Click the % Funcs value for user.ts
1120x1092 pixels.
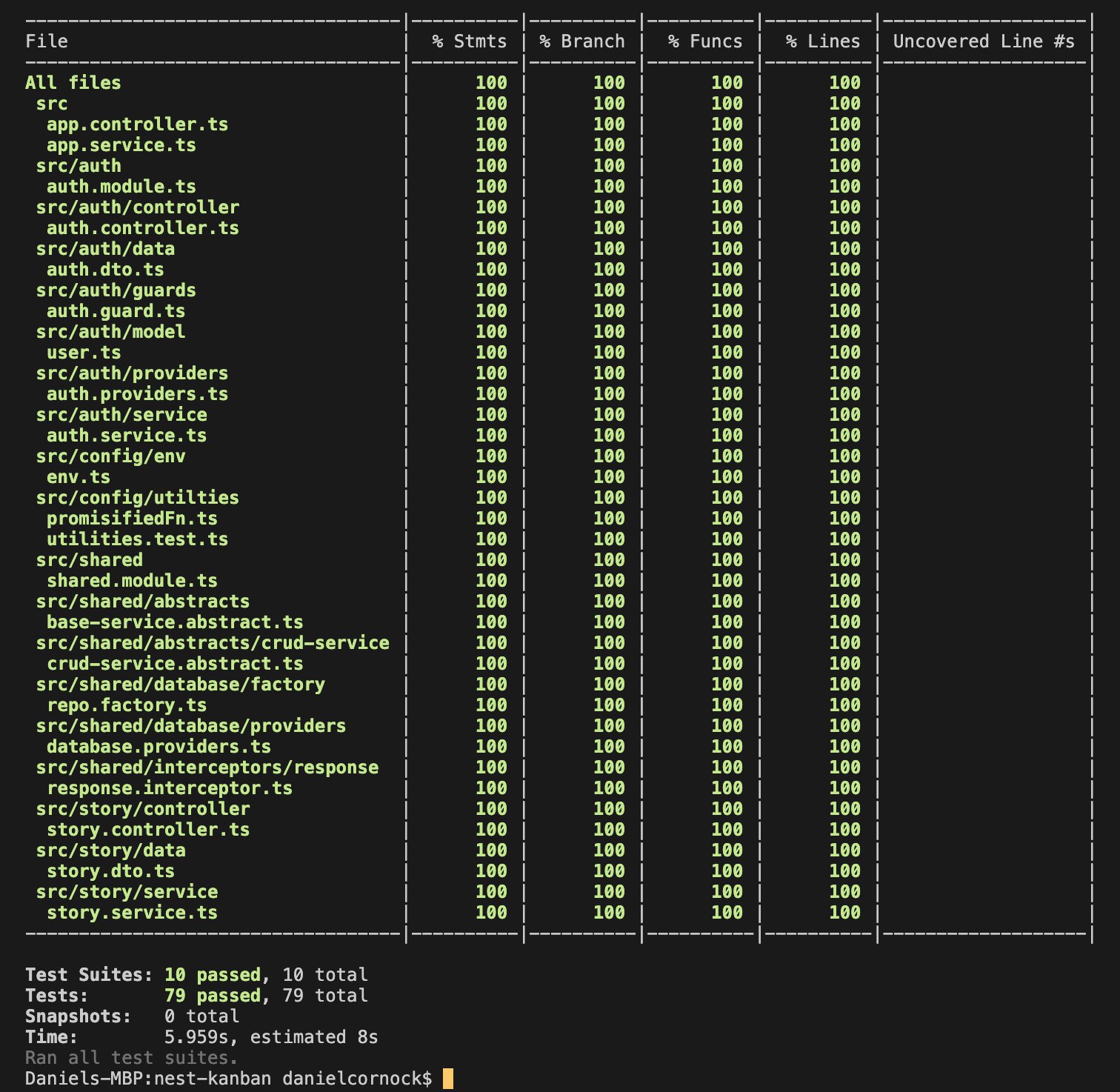727,352
